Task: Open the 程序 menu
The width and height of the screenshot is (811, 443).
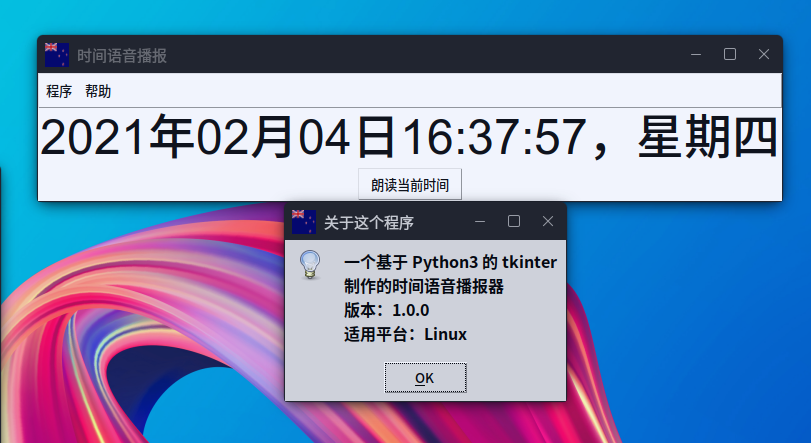Action: coord(59,91)
